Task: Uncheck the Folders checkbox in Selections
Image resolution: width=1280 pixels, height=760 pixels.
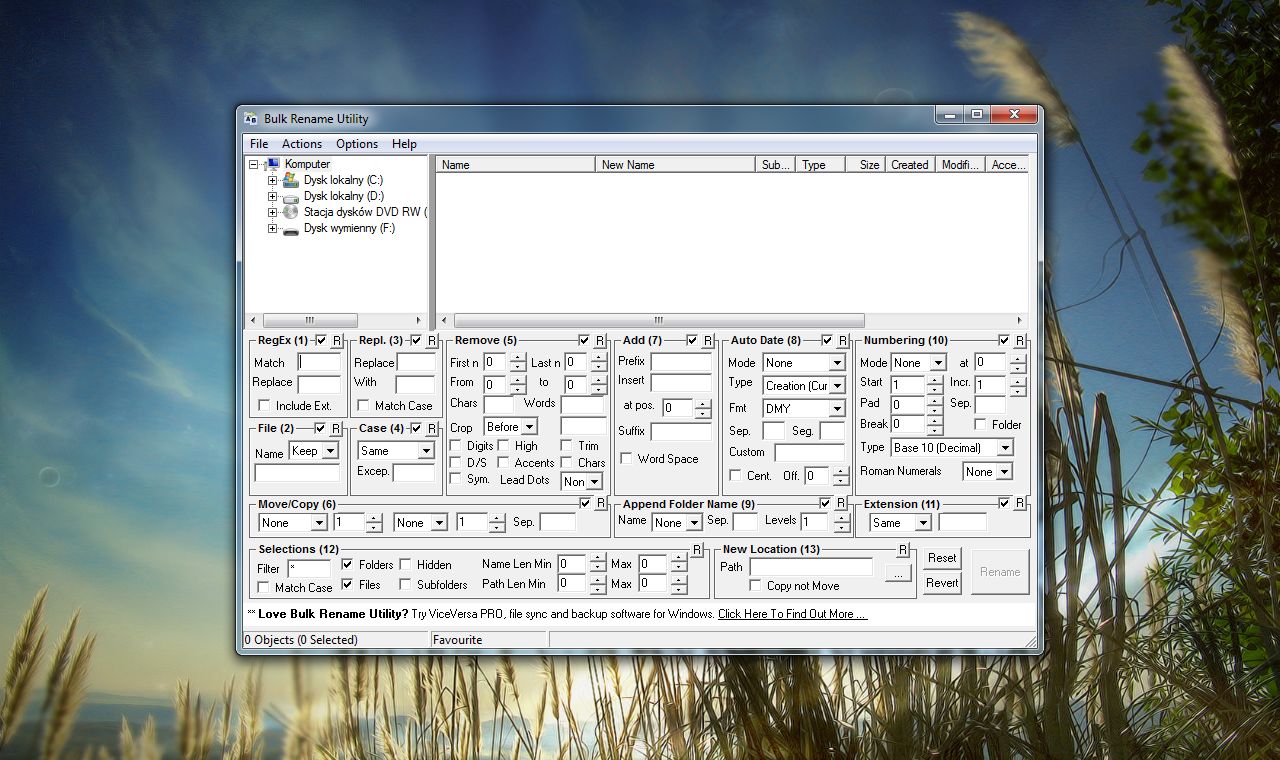Action: point(347,564)
